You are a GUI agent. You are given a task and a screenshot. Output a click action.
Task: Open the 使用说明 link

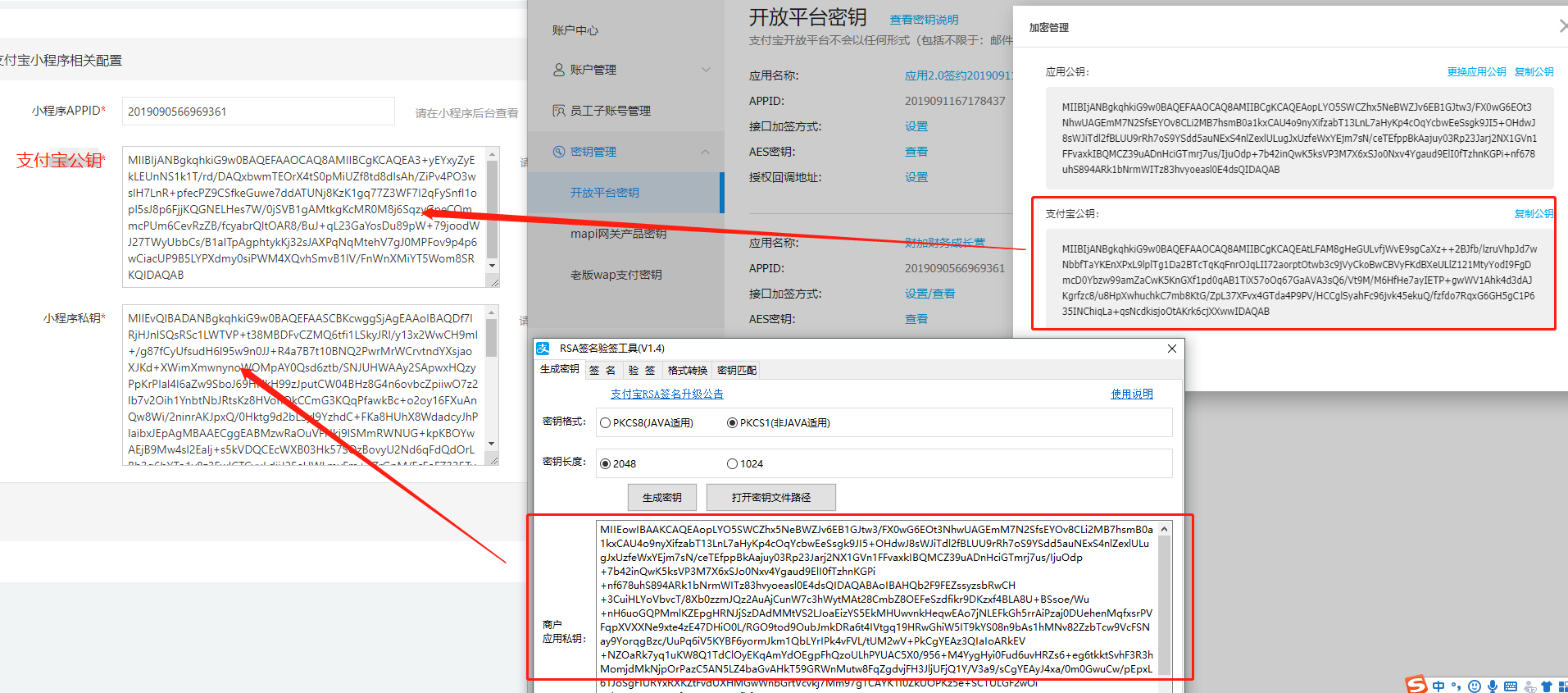[1132, 394]
